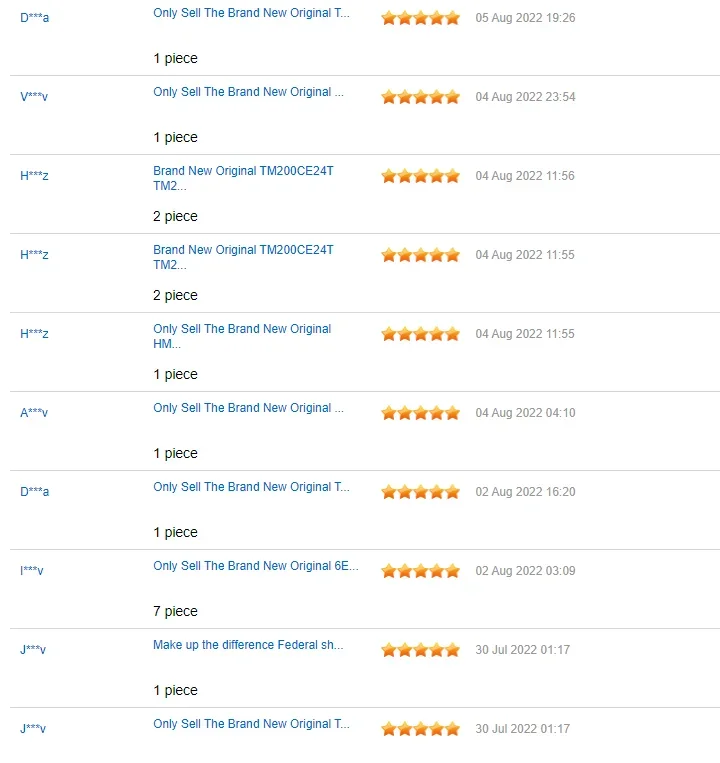This screenshot has height=763, width=720.
Task: Click star rating for 04 Aug 23:54 review
Action: (x=420, y=97)
